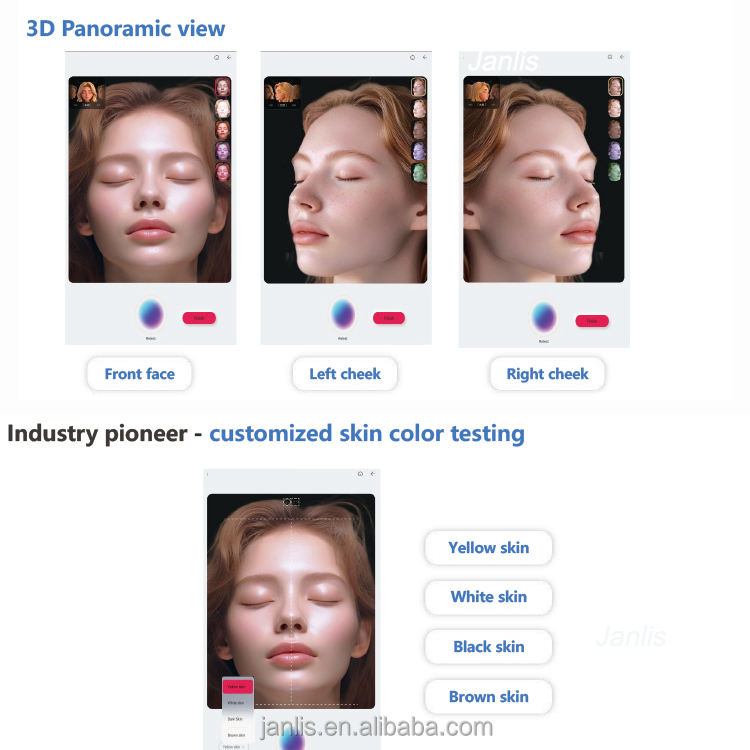750x750 pixels.
Task: Tap the back arrow in the Front face screen
Action: [229, 57]
